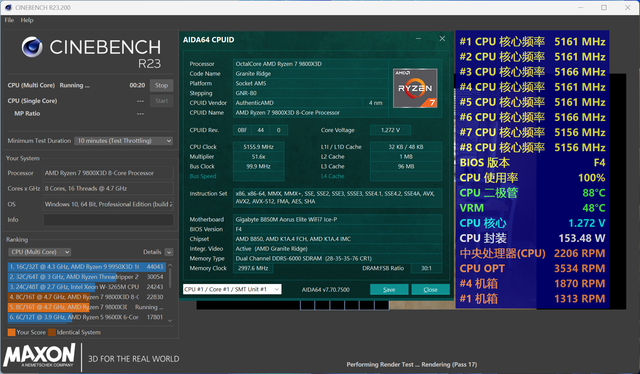Click Save in the AIDA64 CPUID window

coord(389,289)
